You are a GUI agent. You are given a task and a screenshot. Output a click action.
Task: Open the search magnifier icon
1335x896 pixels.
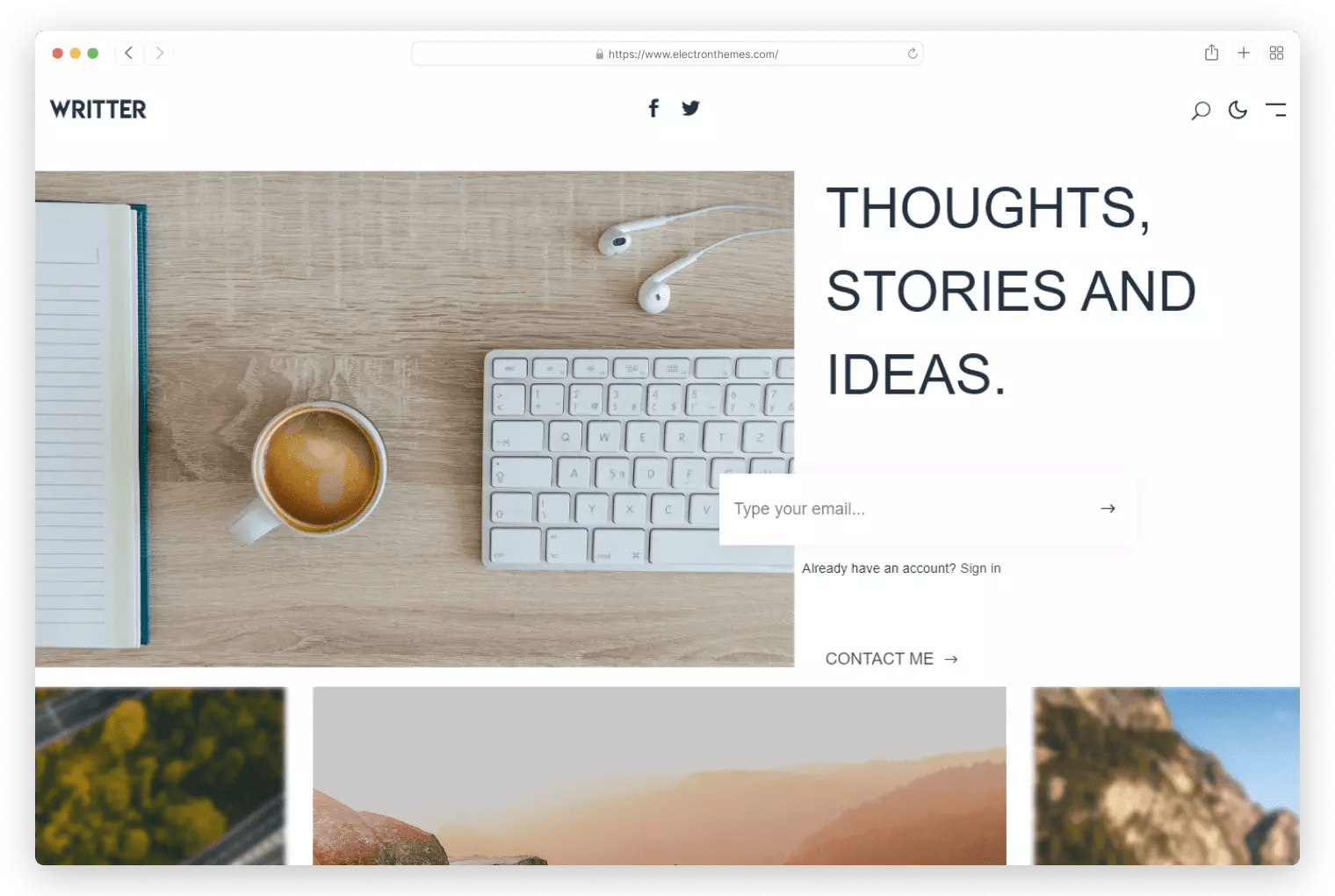(1201, 111)
